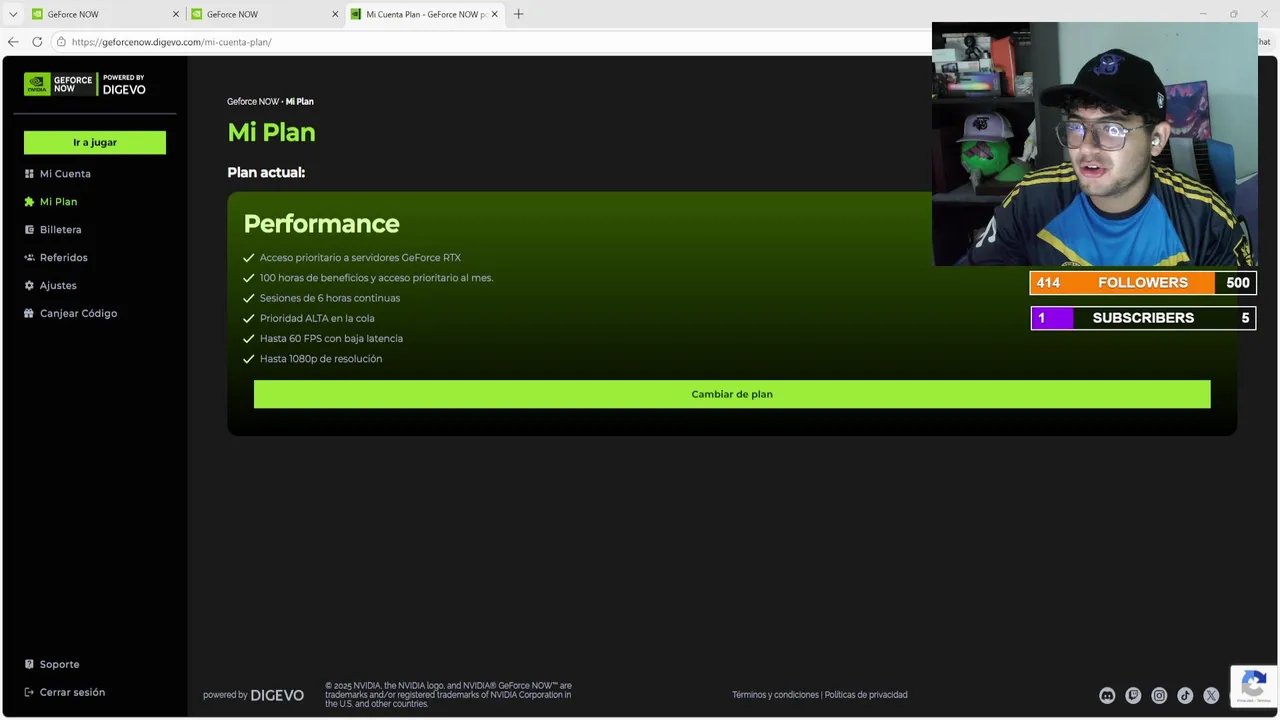Click the Ir a jugar button
This screenshot has height=720, width=1280.
(x=95, y=142)
